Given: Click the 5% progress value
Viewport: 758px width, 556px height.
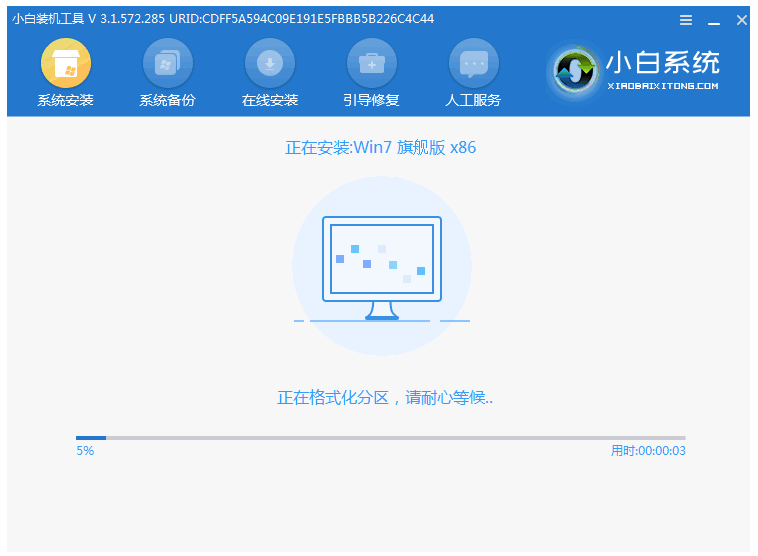Looking at the screenshot, I should point(85,451).
